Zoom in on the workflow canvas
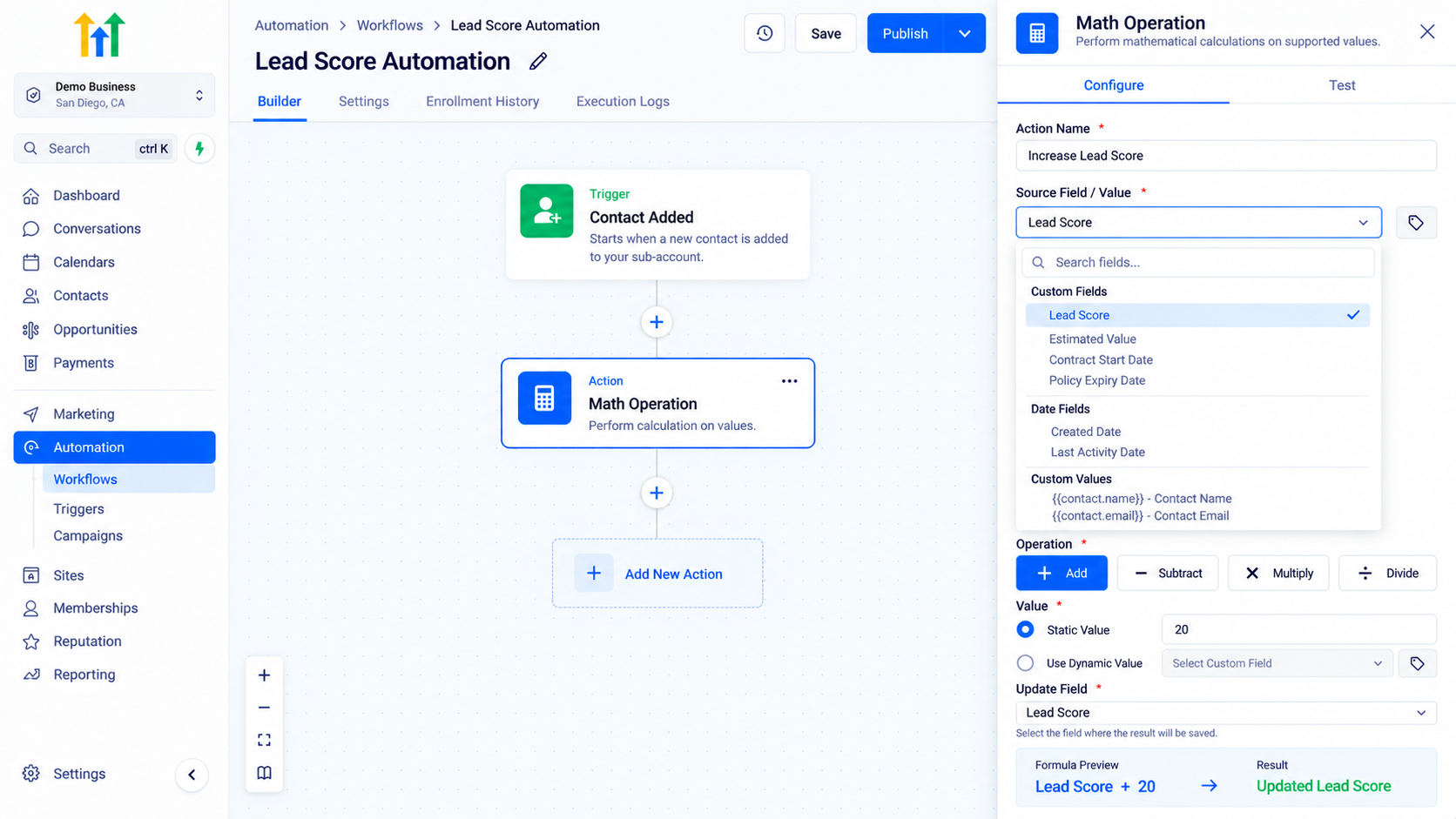Screen dimensions: 1456x819 [x=264, y=675]
